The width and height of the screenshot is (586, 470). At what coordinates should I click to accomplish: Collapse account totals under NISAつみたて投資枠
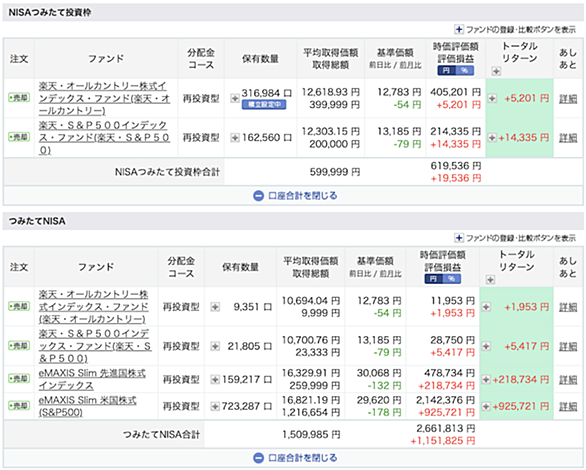(x=295, y=195)
